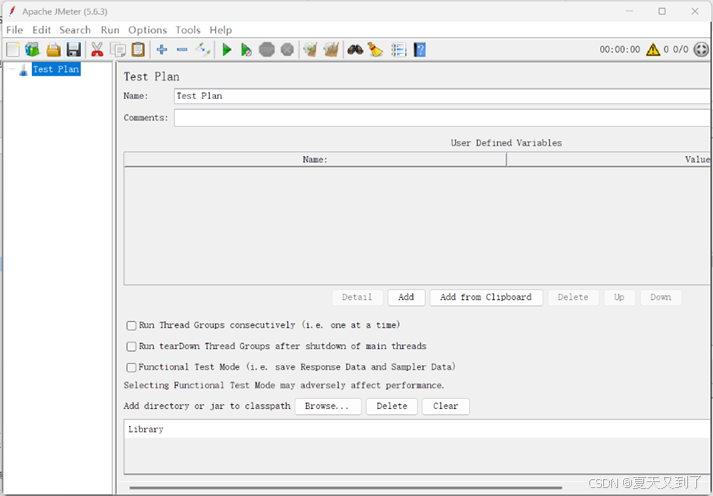Click the Name input field

442,96
